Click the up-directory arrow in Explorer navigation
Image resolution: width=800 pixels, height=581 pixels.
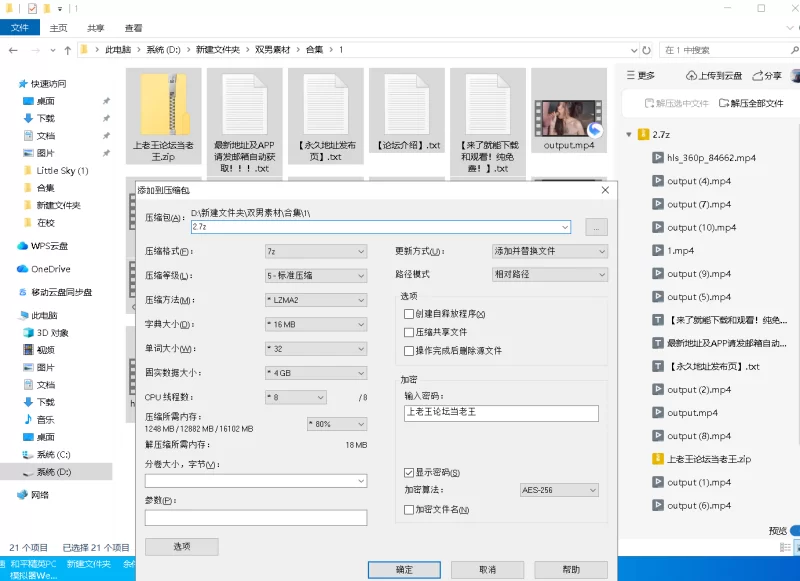click(67, 49)
